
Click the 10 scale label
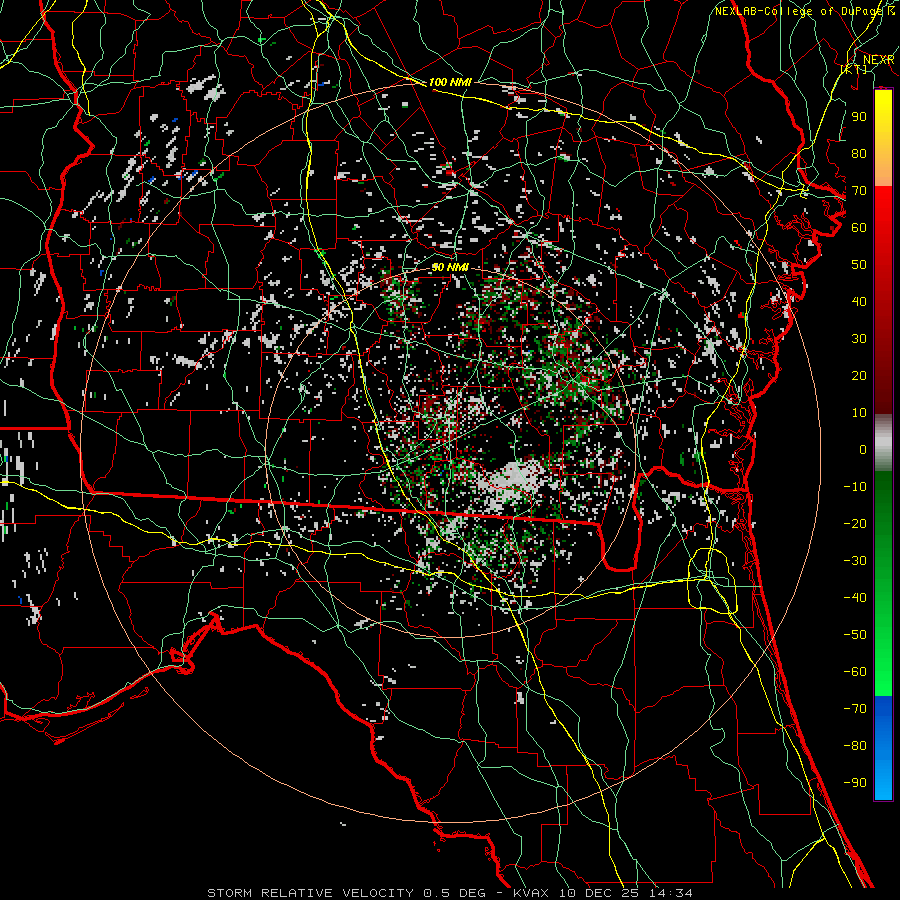(859, 413)
